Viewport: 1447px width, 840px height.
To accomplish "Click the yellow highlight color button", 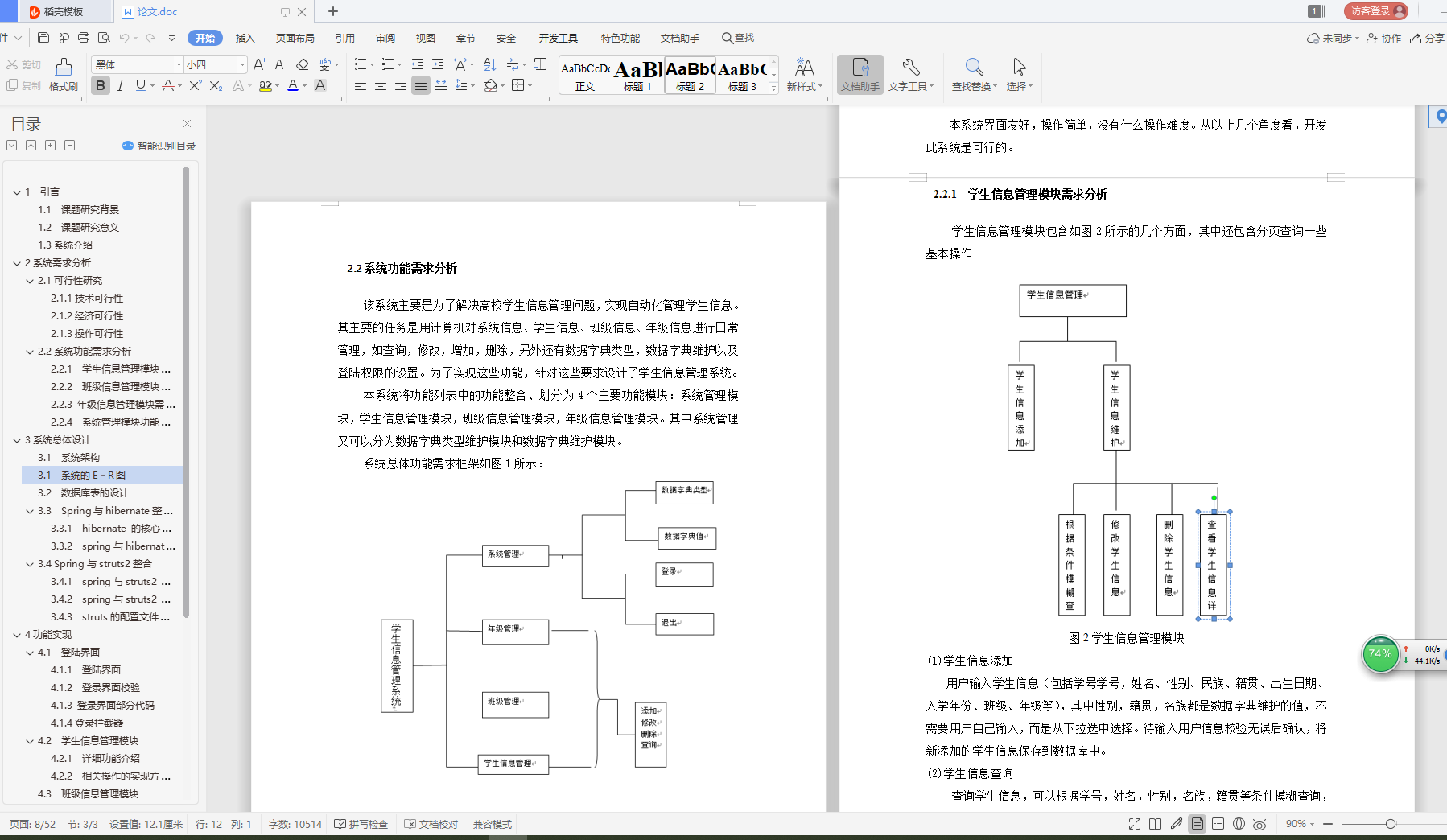I will click(265, 85).
